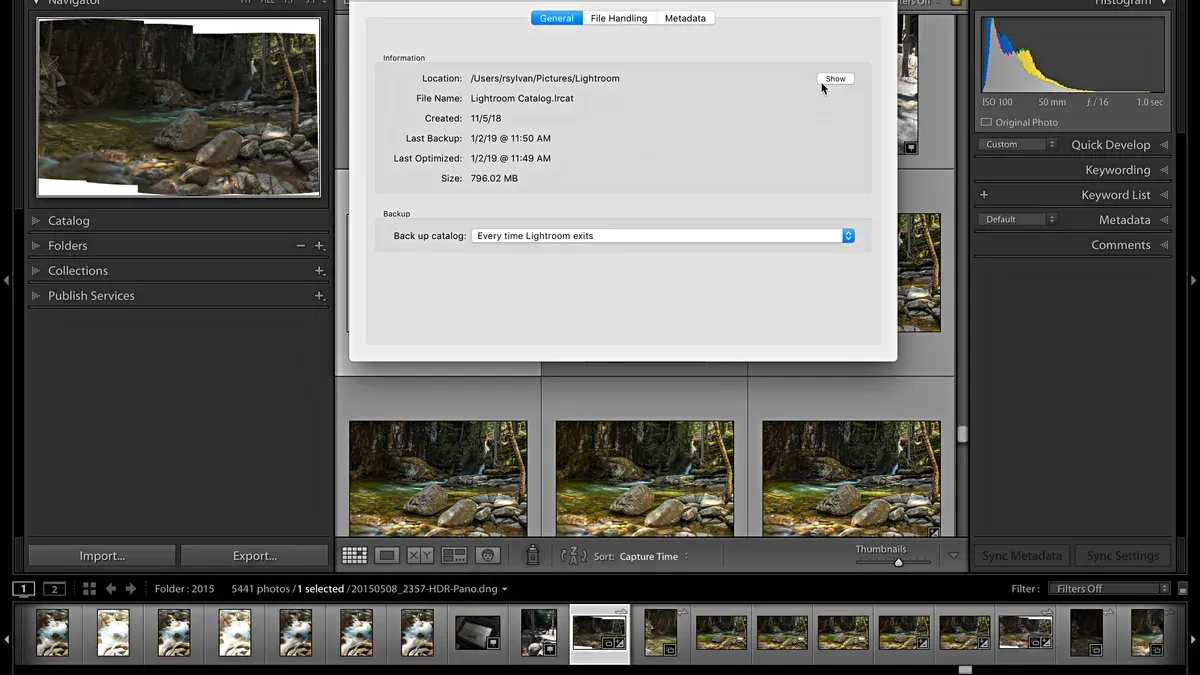Screen dimensions: 1200x675
Task: Expand the Comments panel
Action: [x=1164, y=245]
